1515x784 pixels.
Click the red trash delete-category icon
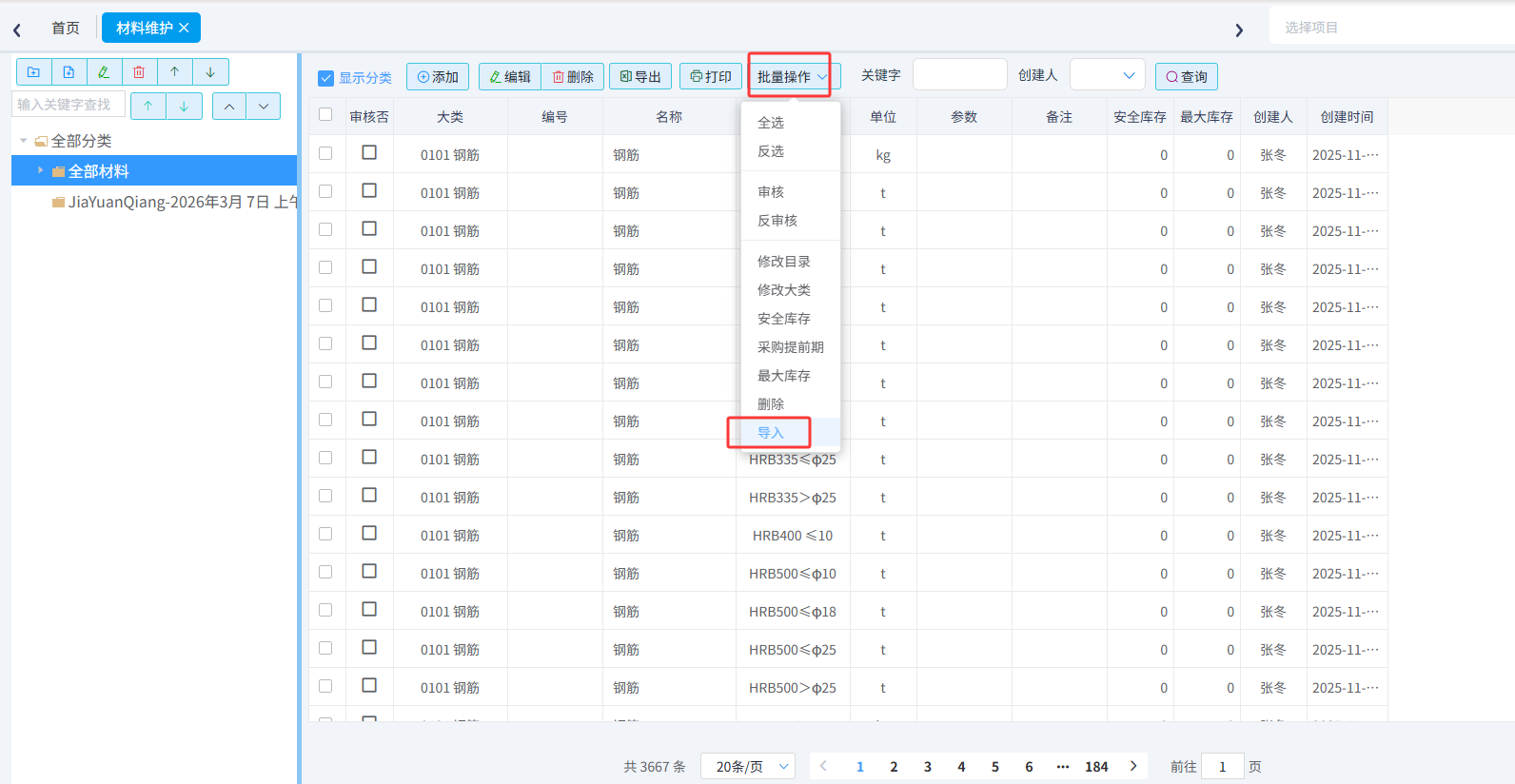pos(139,72)
